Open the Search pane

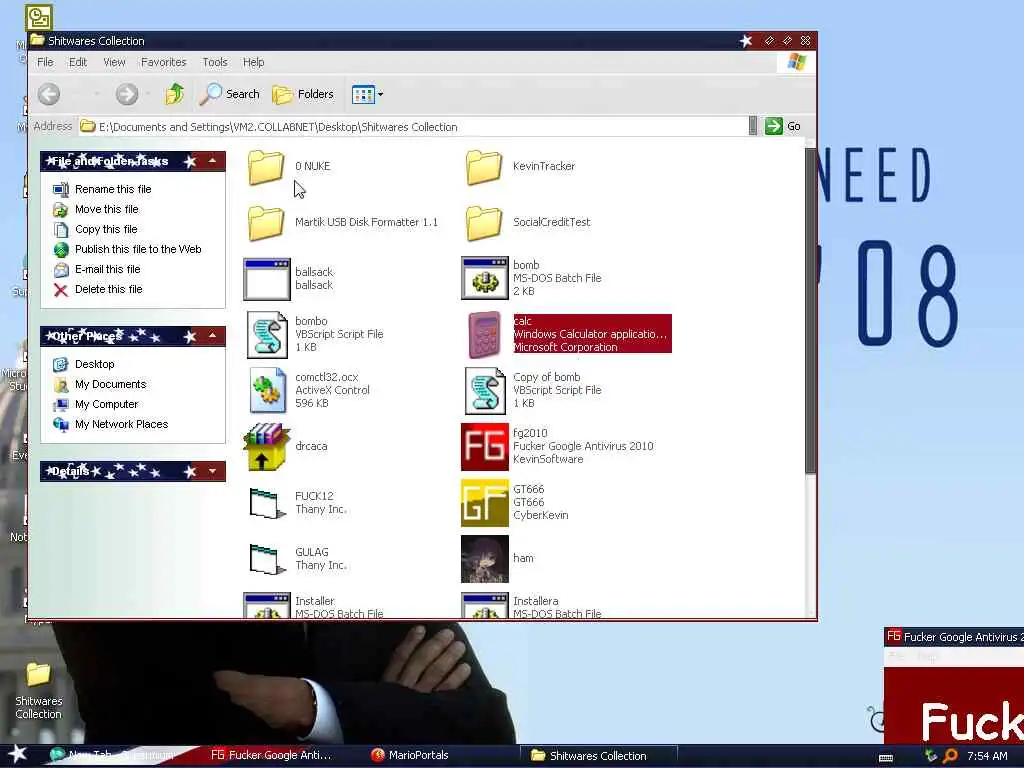(x=229, y=94)
